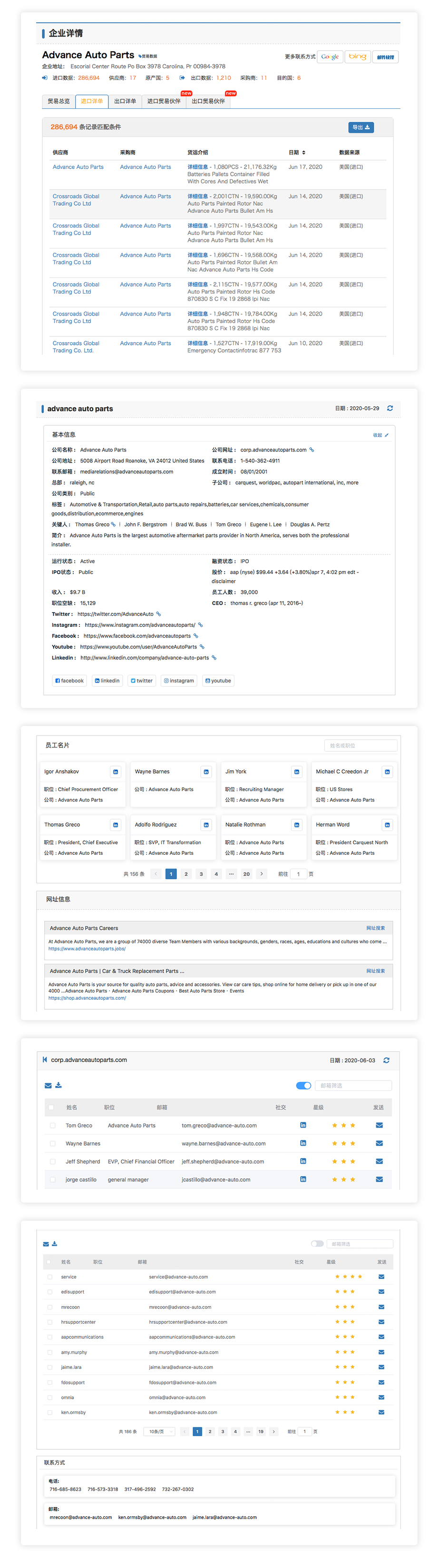Search the company with the bing button

358,57
